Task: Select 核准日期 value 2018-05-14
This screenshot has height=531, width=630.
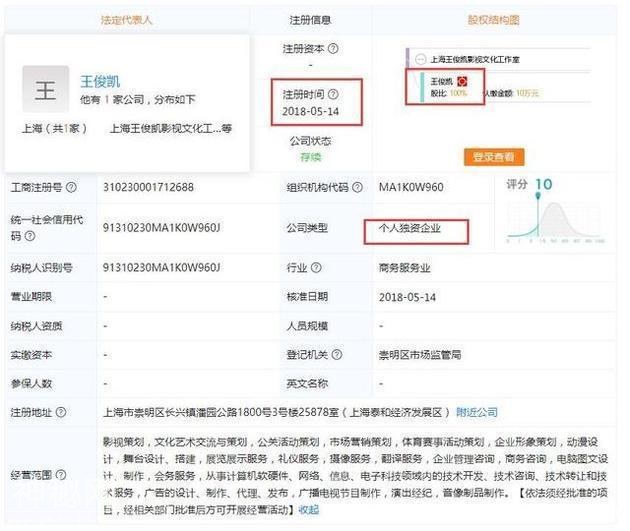Action: tap(407, 297)
